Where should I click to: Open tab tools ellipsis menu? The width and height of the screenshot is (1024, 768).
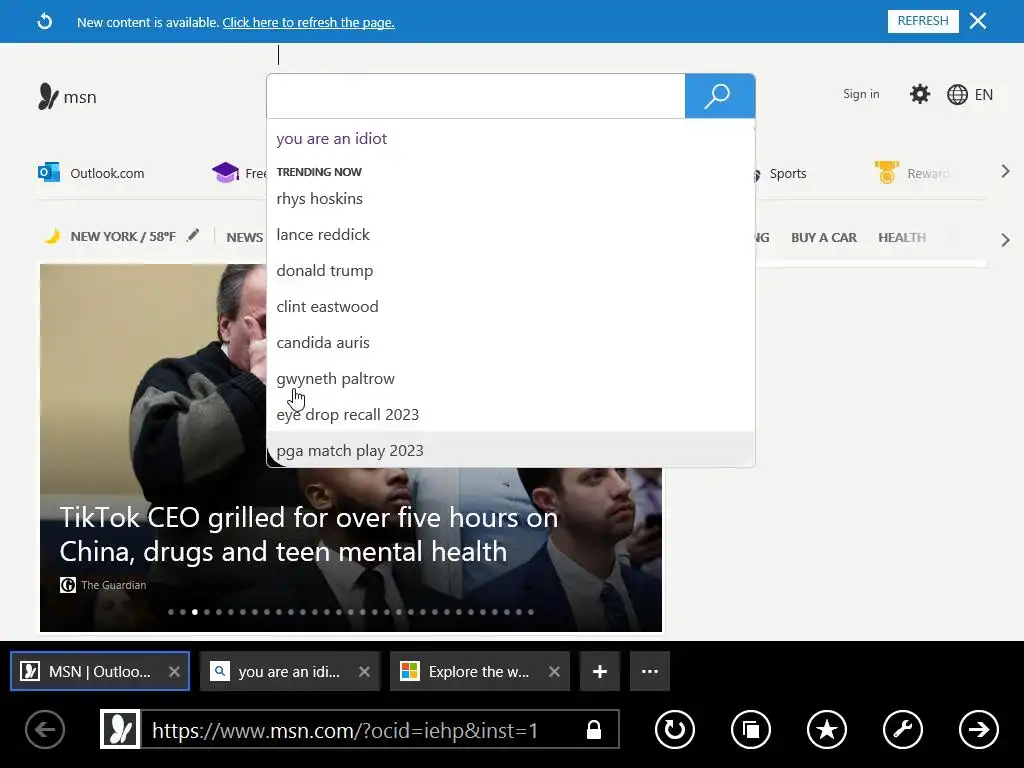coord(650,671)
